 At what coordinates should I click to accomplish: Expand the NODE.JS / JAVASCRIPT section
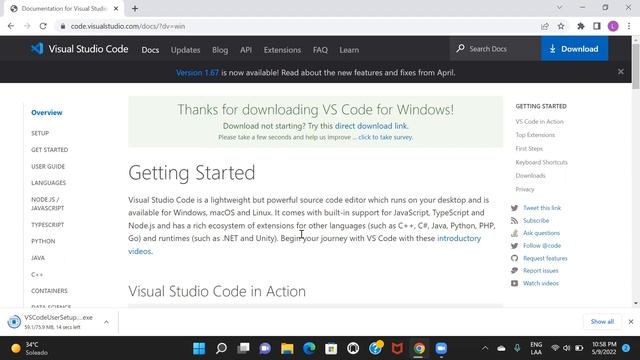(47, 204)
